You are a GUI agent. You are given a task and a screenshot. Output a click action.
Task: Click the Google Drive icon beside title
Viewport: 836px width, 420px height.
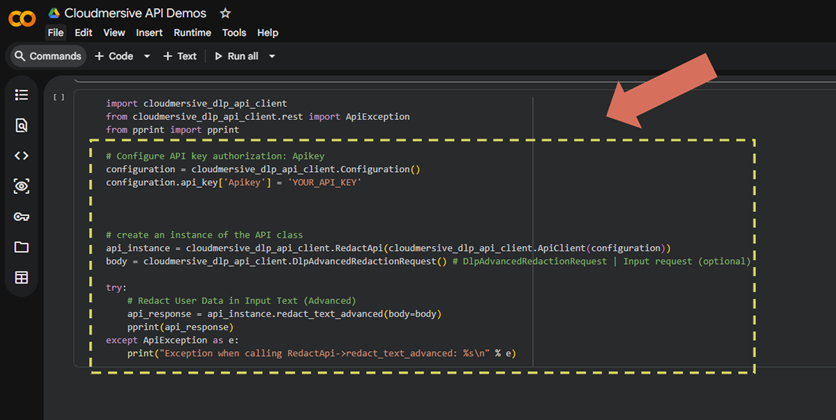tap(54, 13)
